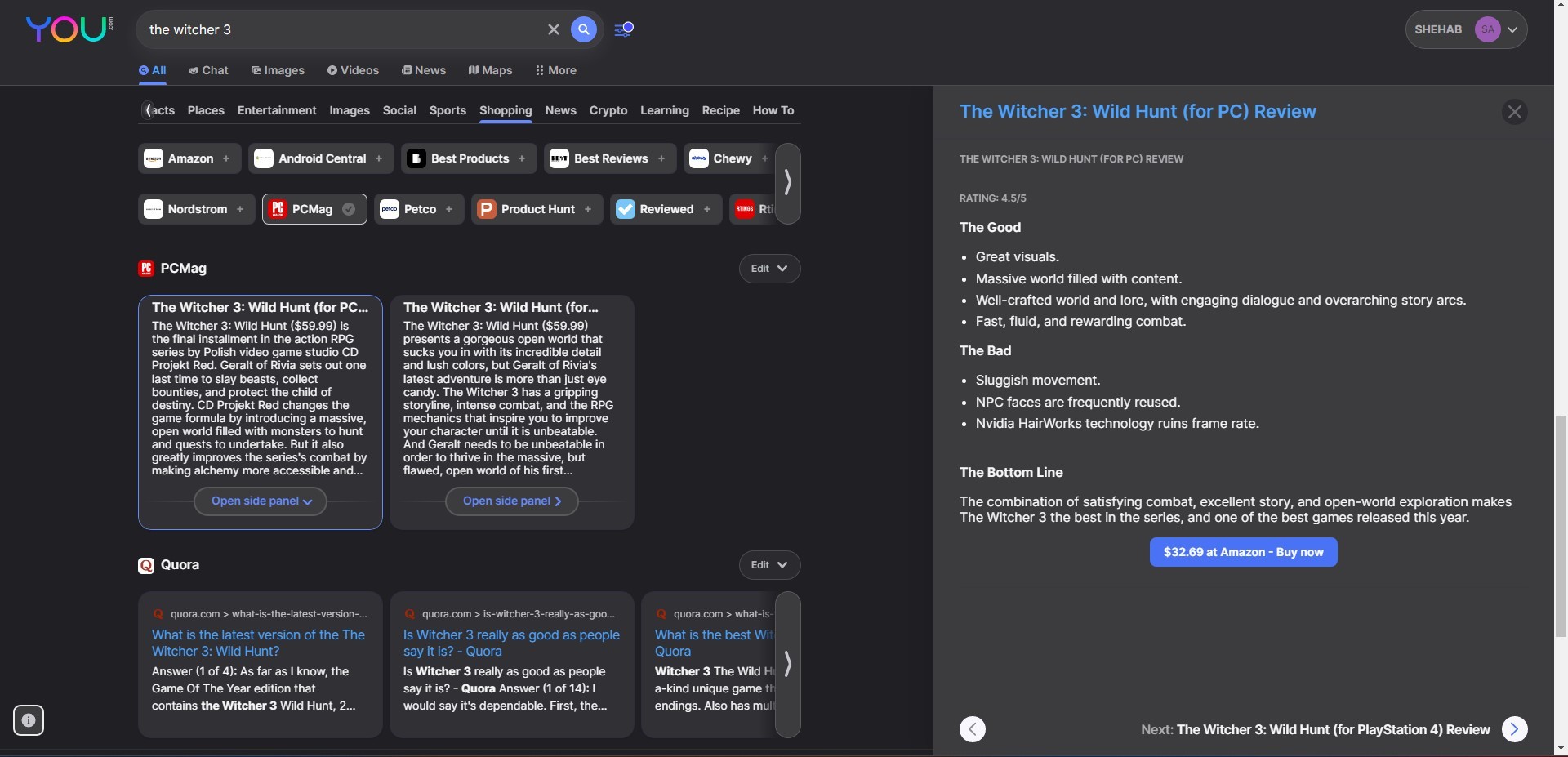Select the How To category
Image resolution: width=1568 pixels, height=757 pixels.
[x=773, y=110]
